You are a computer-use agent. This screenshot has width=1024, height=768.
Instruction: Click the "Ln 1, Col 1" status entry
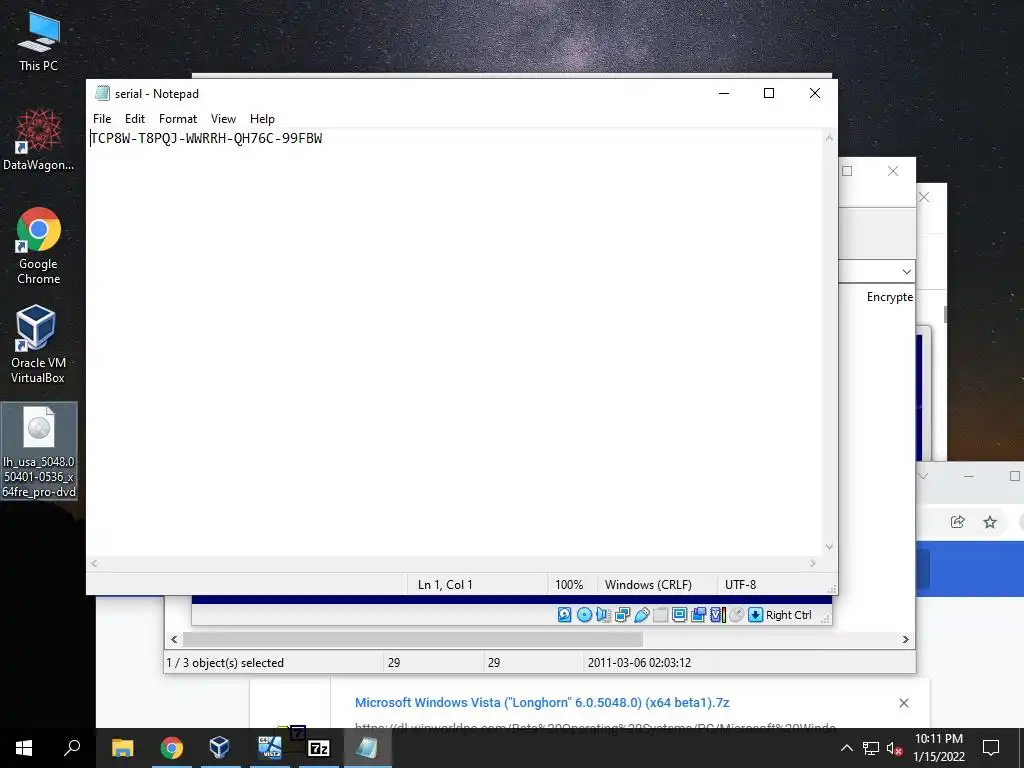(x=445, y=584)
